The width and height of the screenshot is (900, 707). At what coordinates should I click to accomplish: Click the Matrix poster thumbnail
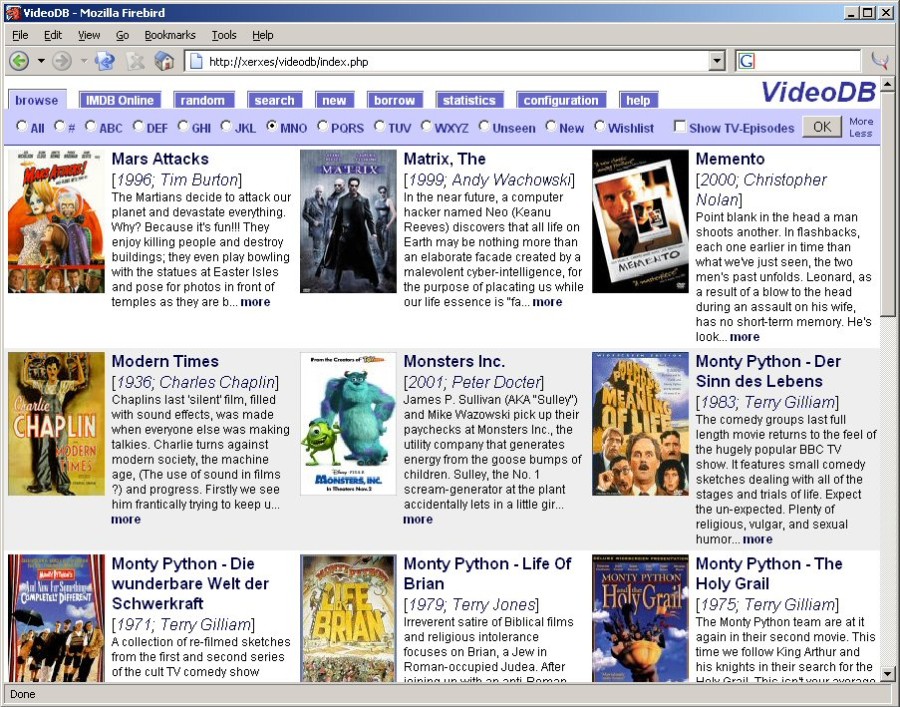click(348, 222)
